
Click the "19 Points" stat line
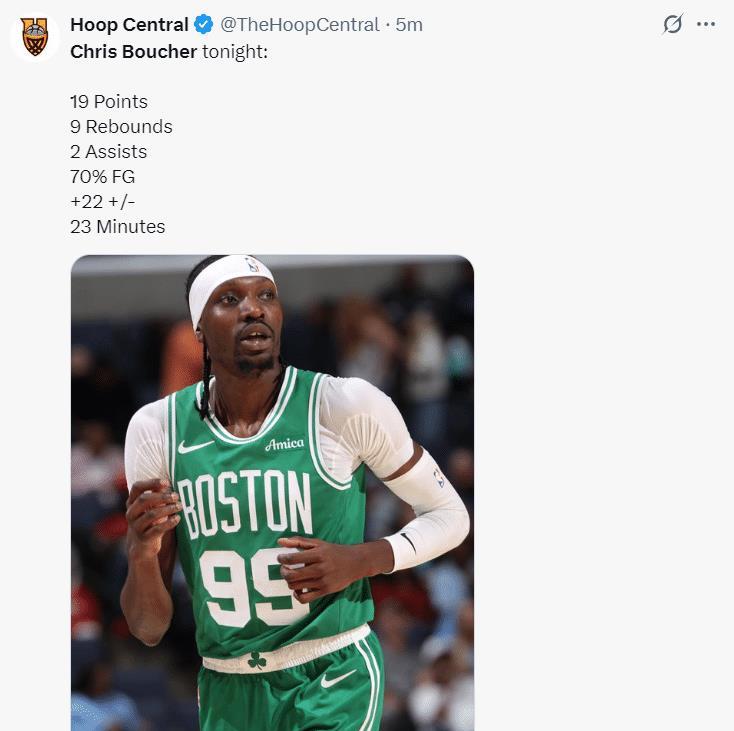(x=109, y=102)
